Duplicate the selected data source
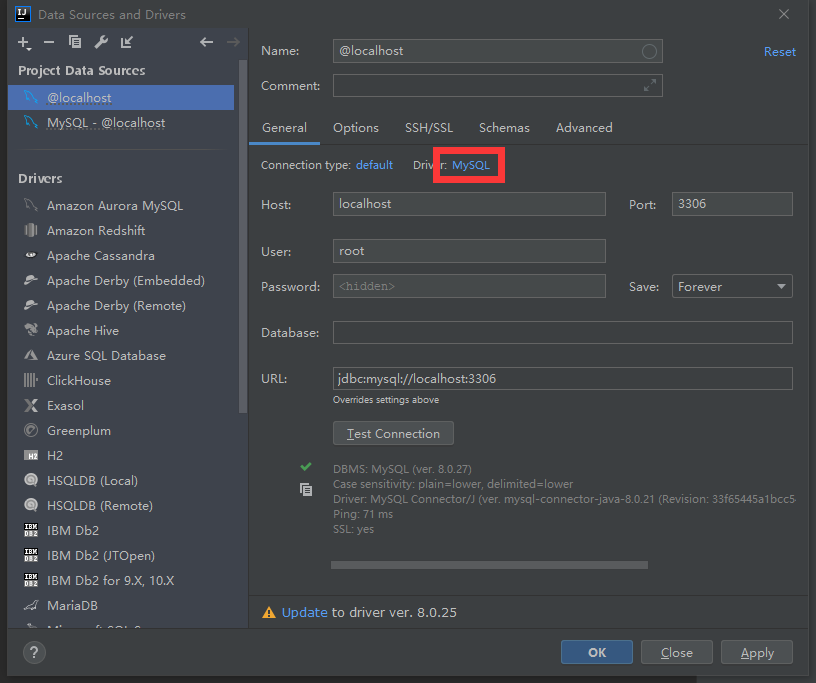The image size is (816, 683). pyautogui.click(x=75, y=42)
